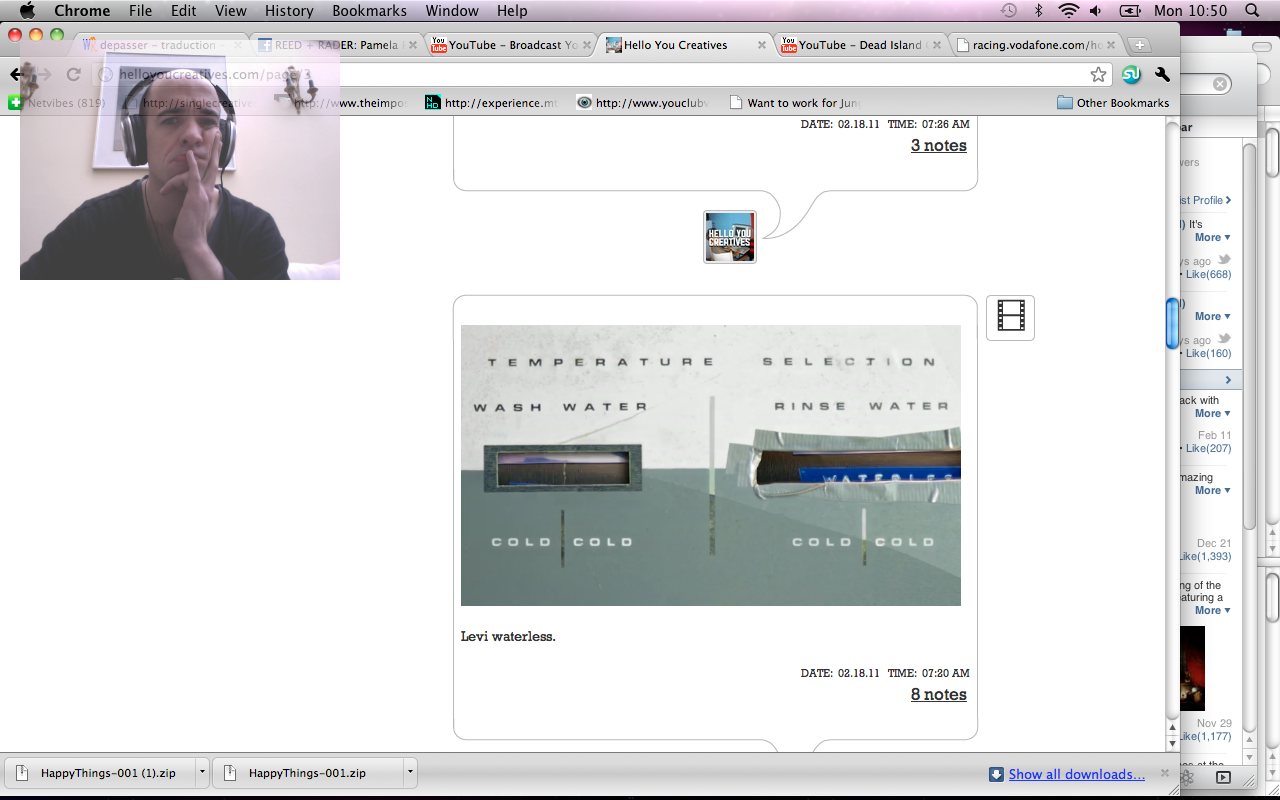Viewport: 1280px width, 800px height.
Task: Click the Bluetooth menu bar icon
Action: click(x=1038, y=11)
